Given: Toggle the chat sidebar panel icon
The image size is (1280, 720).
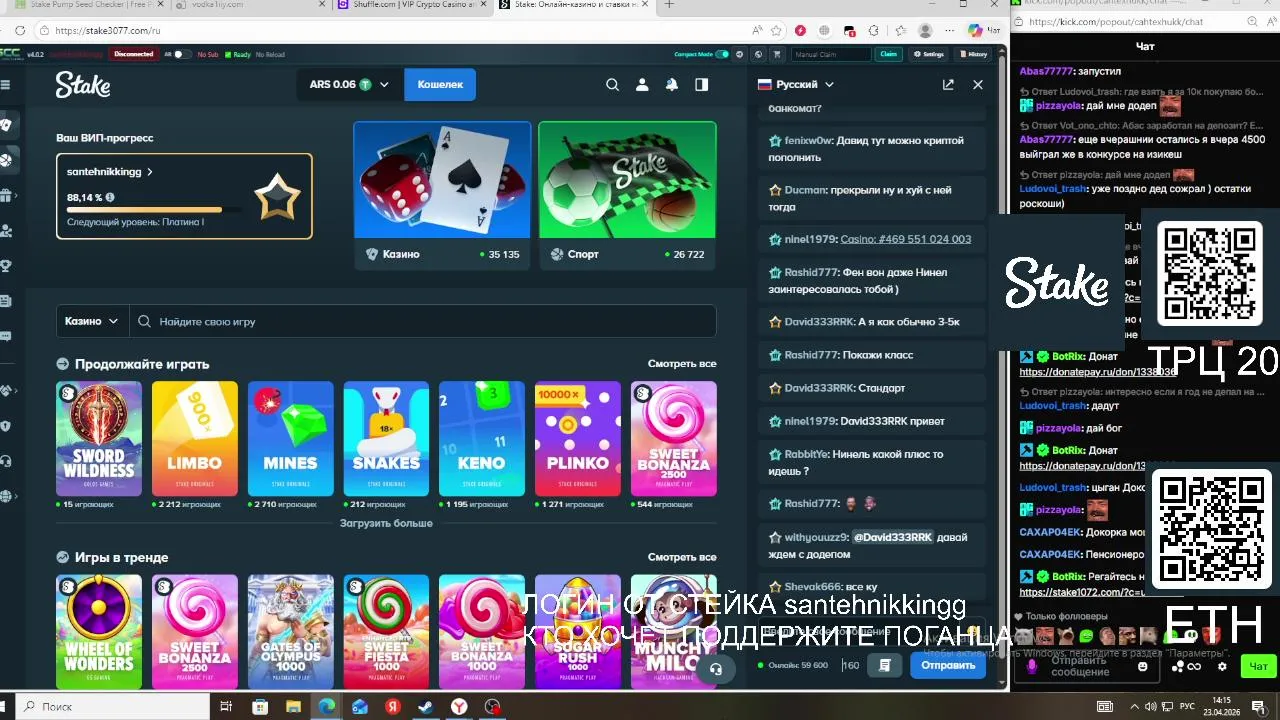Looking at the screenshot, I should click(x=702, y=85).
